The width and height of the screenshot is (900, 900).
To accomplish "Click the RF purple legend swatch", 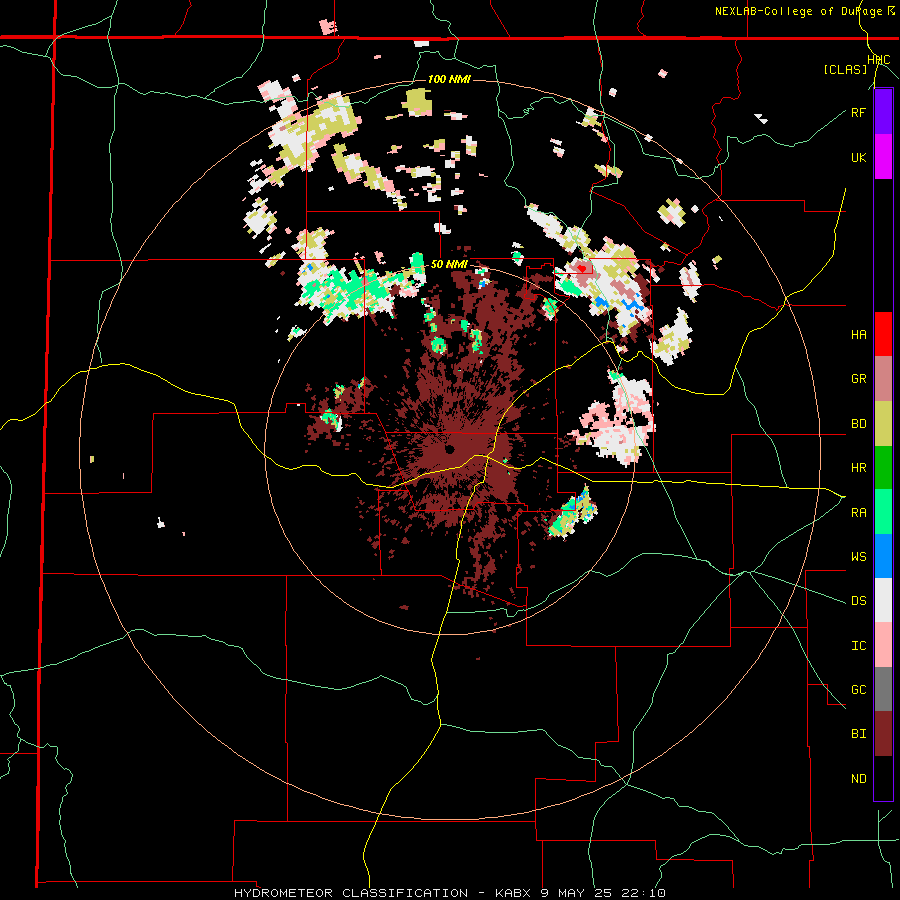I will tap(883, 112).
